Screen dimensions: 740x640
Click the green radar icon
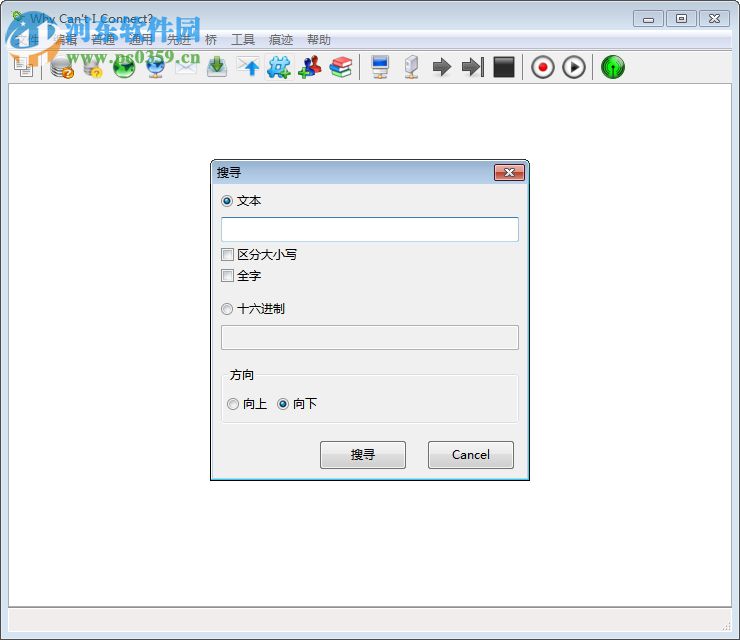click(x=613, y=67)
